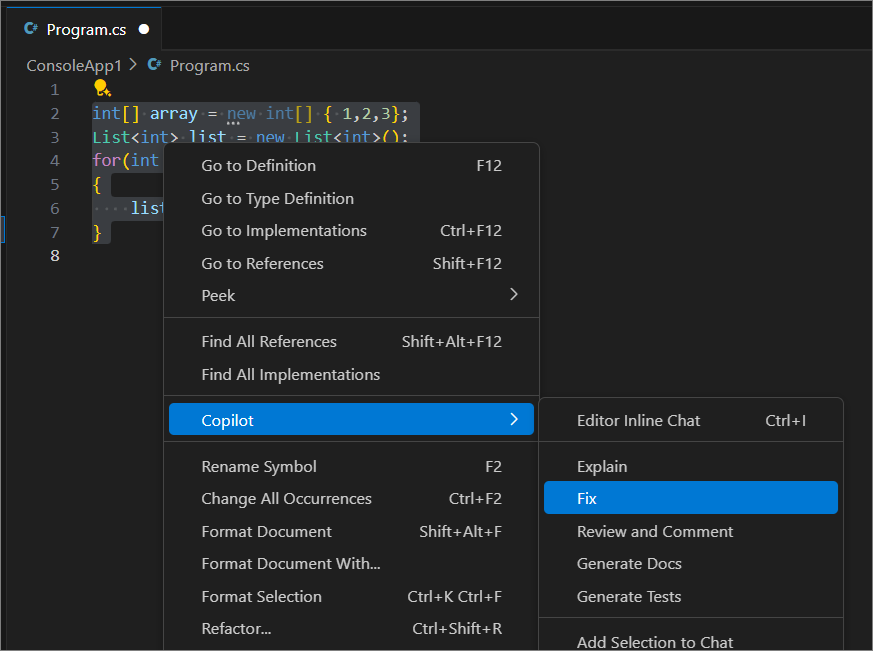Open the Refactor... entry
Screen dimensions: 873x651
[351, 628]
